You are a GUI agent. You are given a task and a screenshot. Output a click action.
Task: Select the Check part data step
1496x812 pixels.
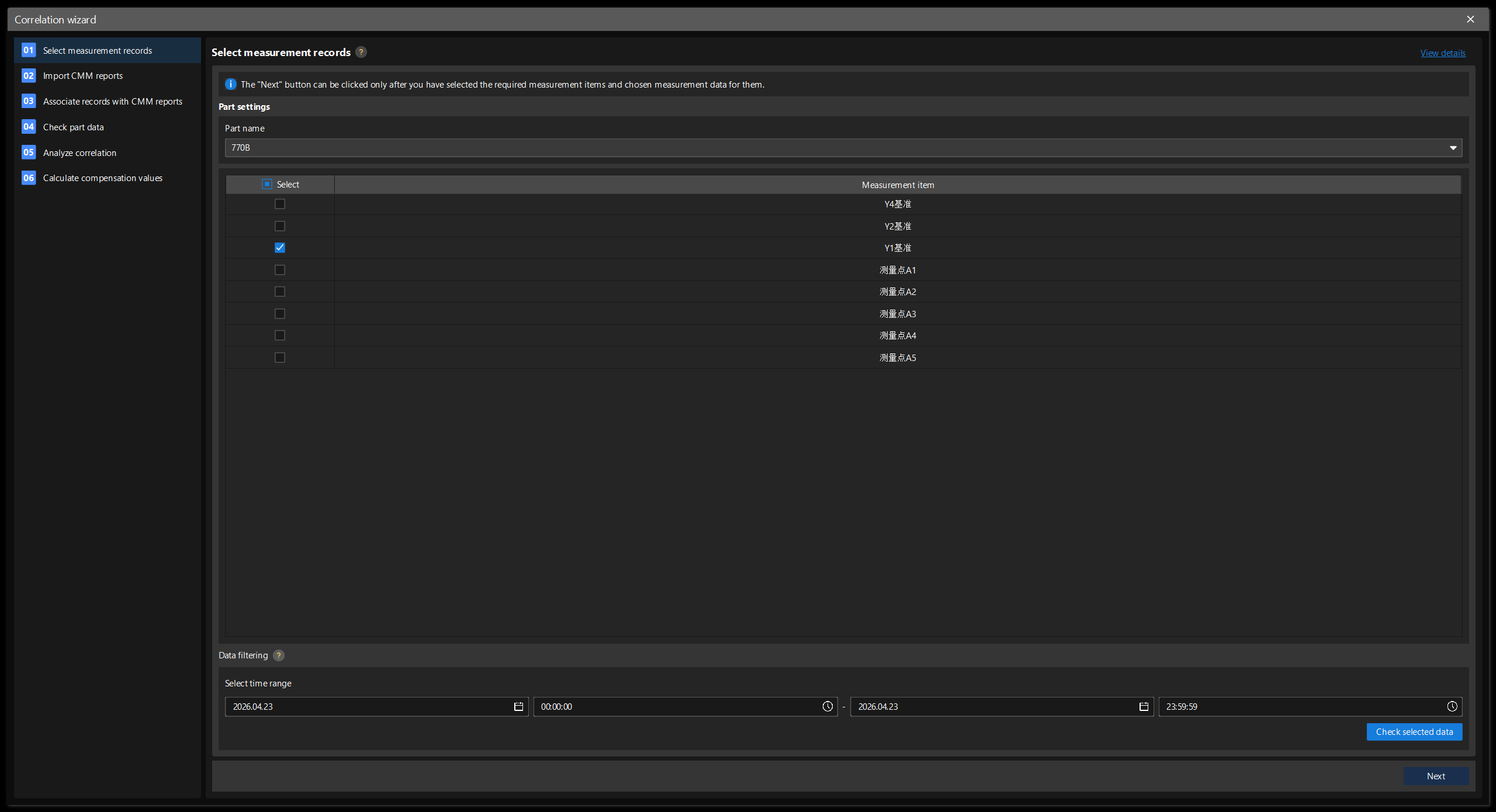tap(74, 127)
